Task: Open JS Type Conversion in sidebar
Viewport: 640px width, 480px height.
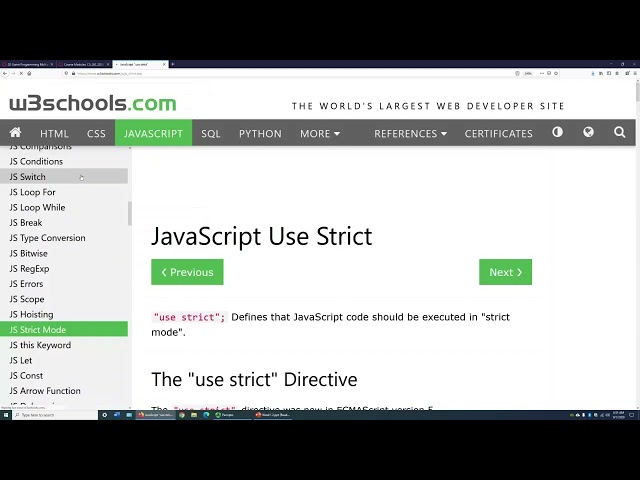Action: click(x=64, y=238)
